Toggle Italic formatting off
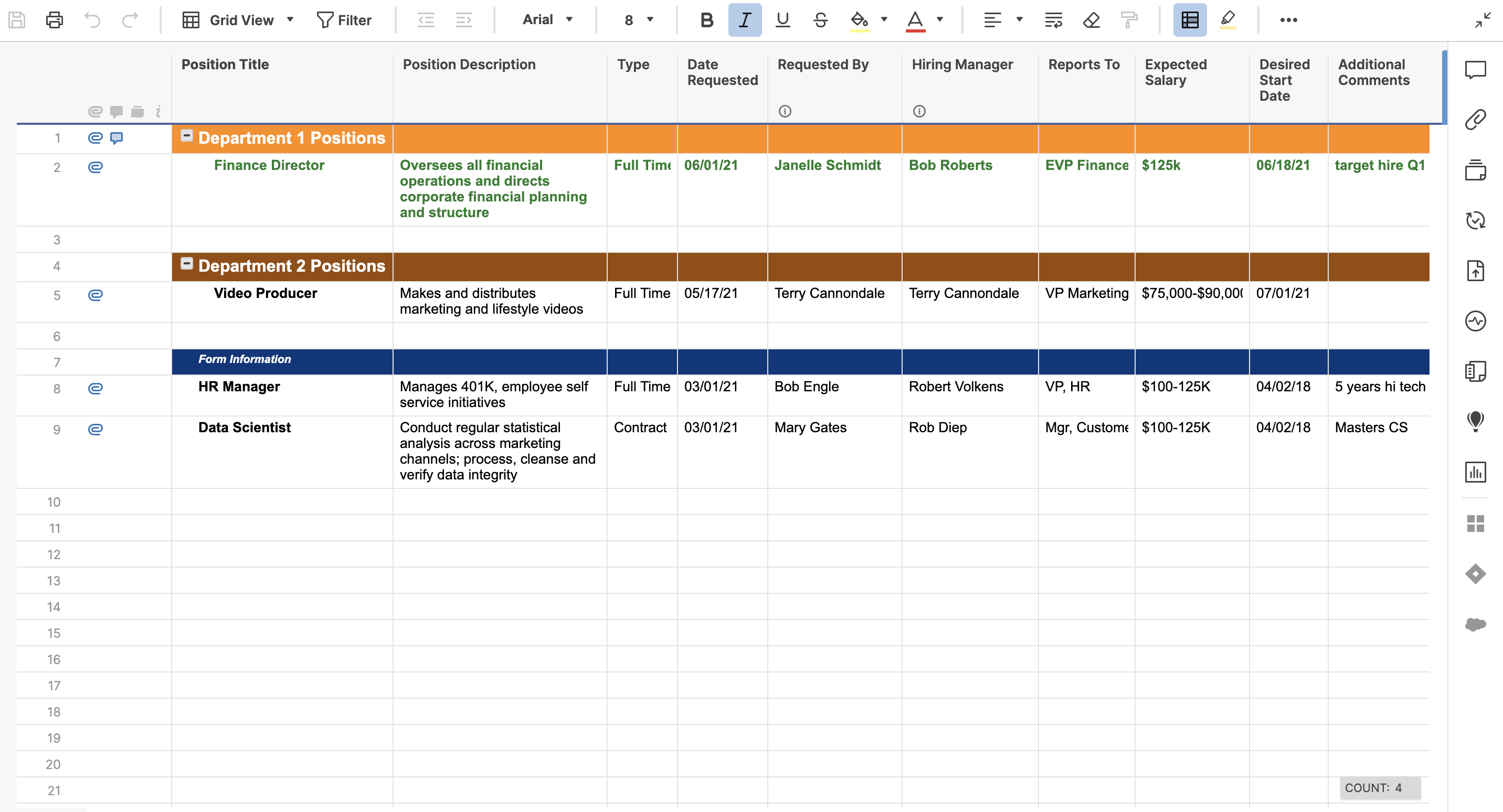The height and width of the screenshot is (812, 1503). pos(745,20)
